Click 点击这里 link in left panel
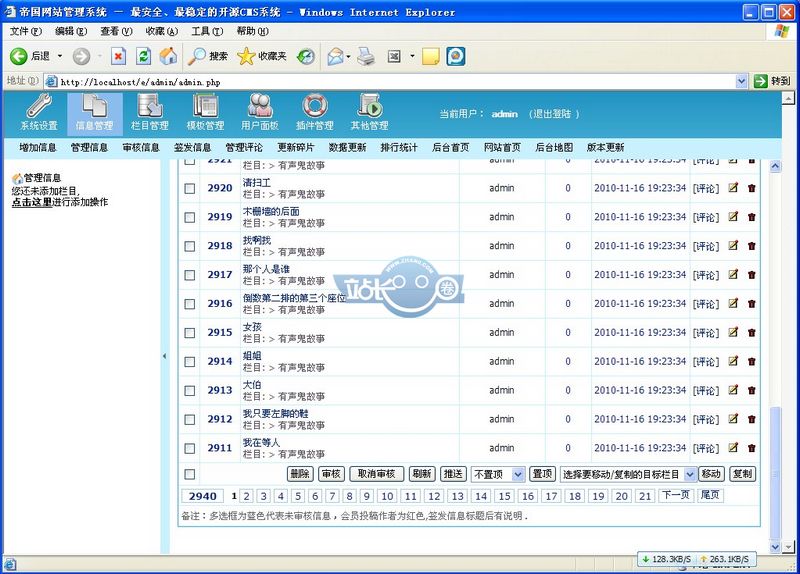The image size is (800, 574). pos(32,202)
